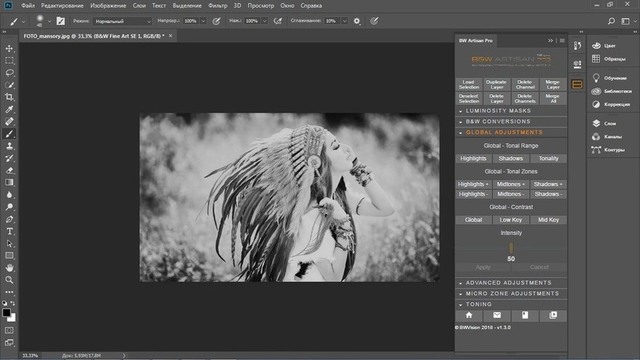
Task: Select the Blur tool
Action: [x=9, y=195]
